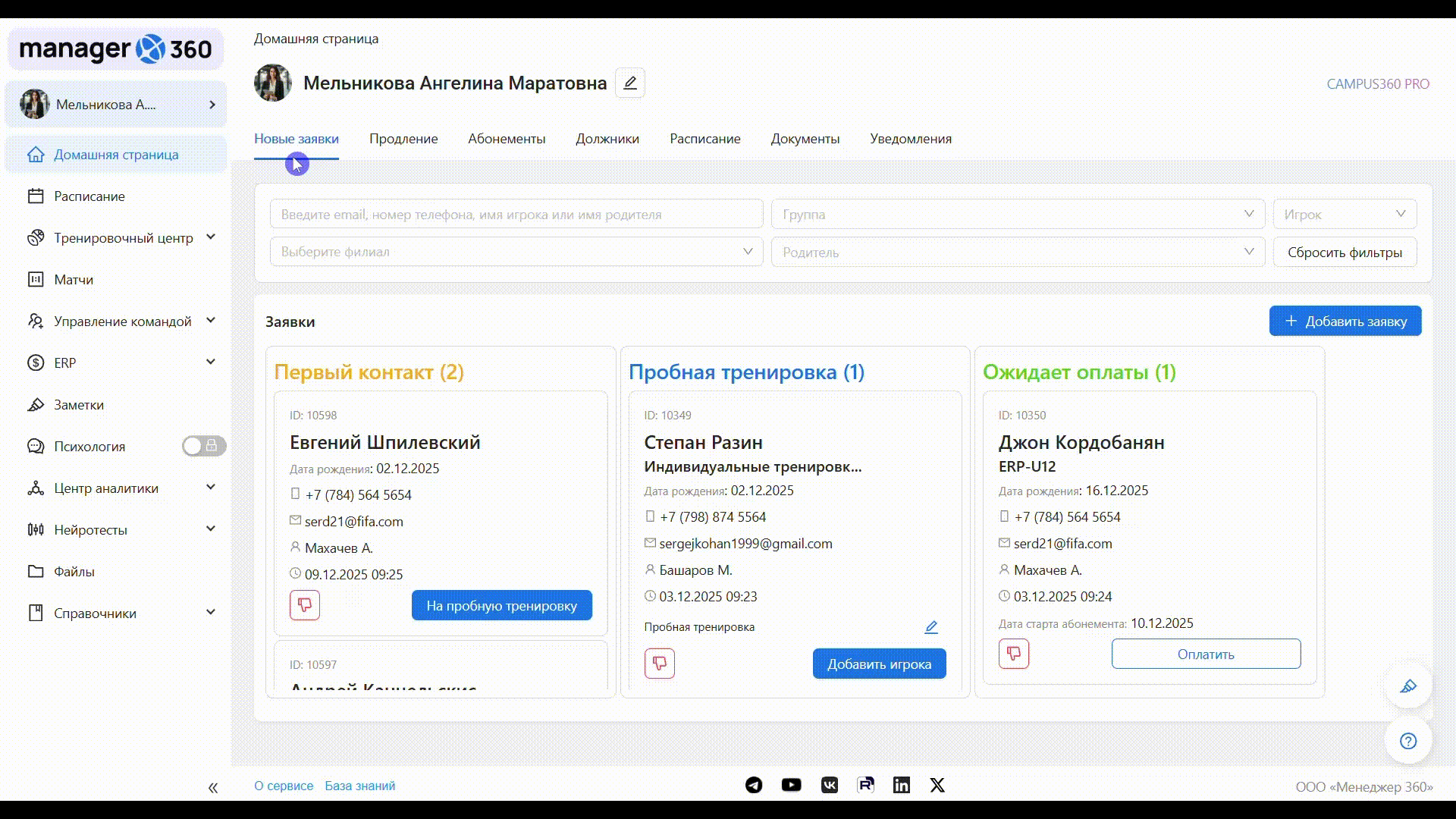Viewport: 1456px width, 819px height.
Task: Open the Telegram footer icon
Action: point(754,786)
